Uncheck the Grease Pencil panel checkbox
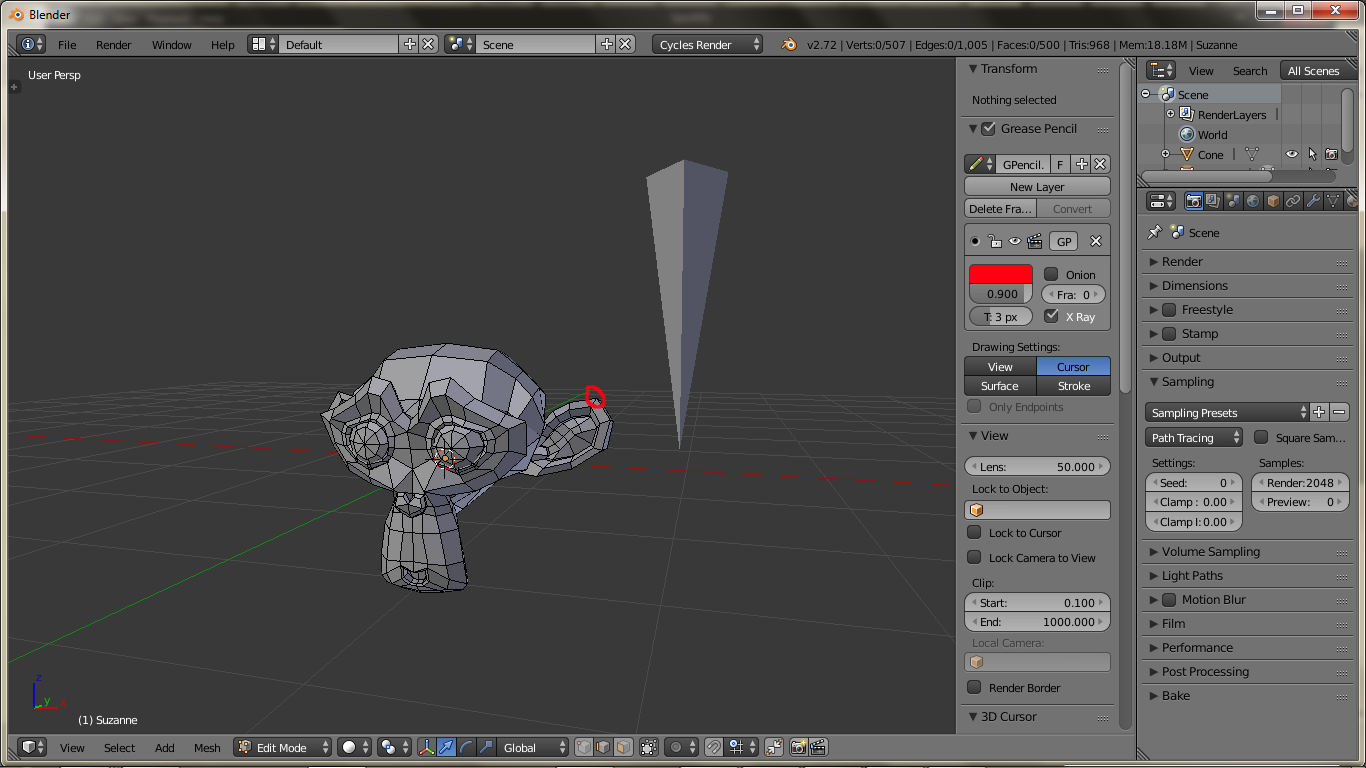1366x768 pixels. pyautogui.click(x=988, y=128)
